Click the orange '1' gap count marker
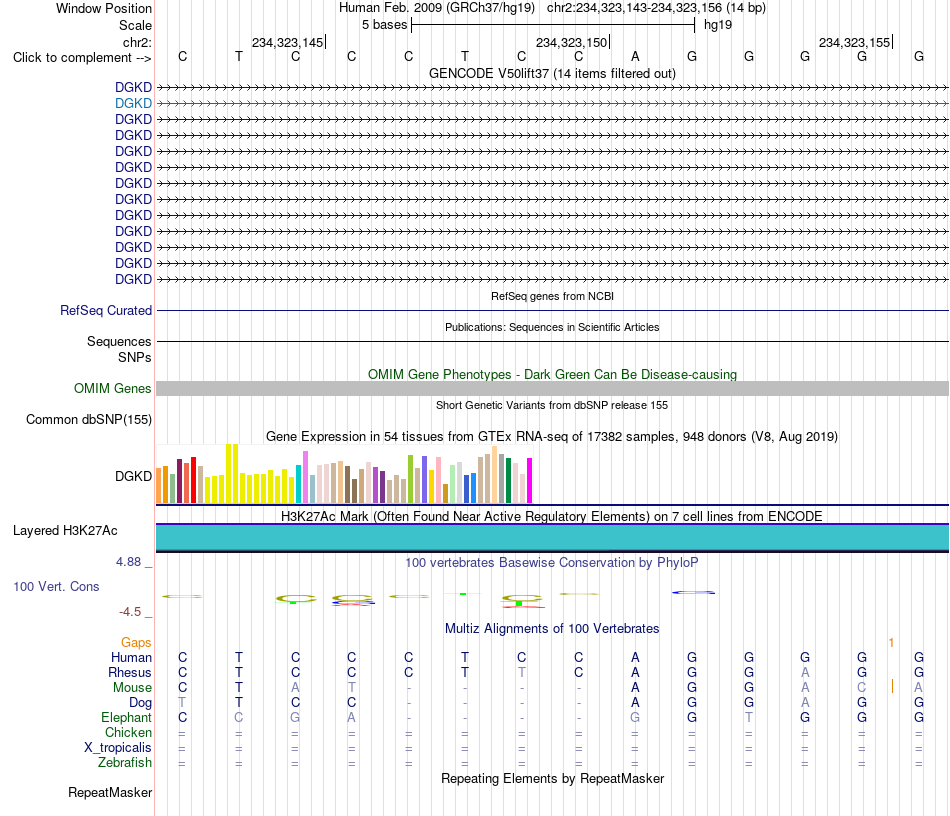The height and width of the screenshot is (816, 950). coord(891,642)
